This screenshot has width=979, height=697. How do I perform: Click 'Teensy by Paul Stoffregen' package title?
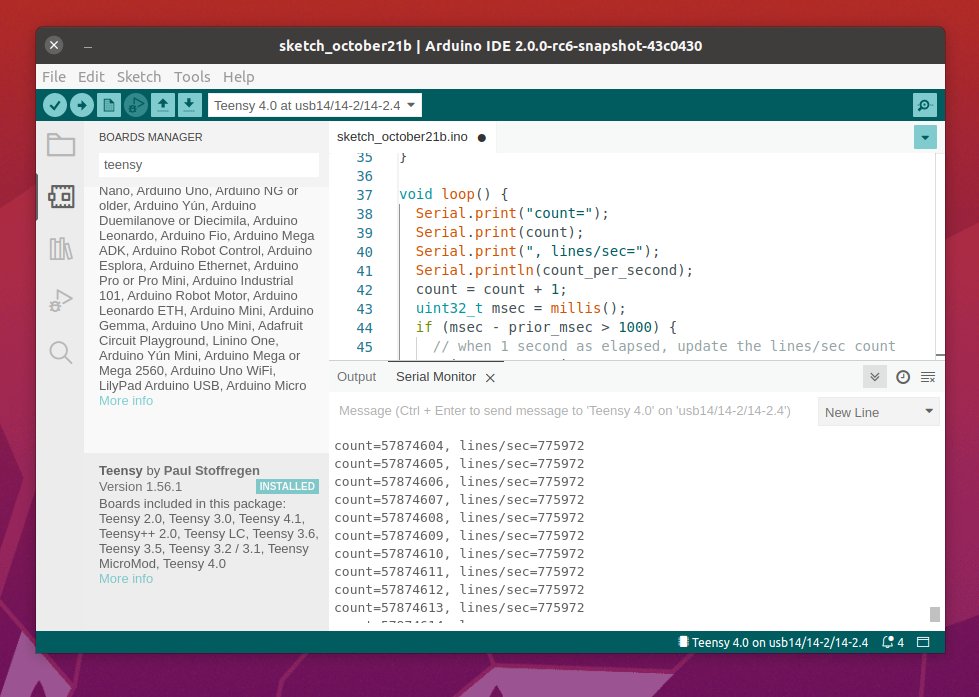coord(179,470)
